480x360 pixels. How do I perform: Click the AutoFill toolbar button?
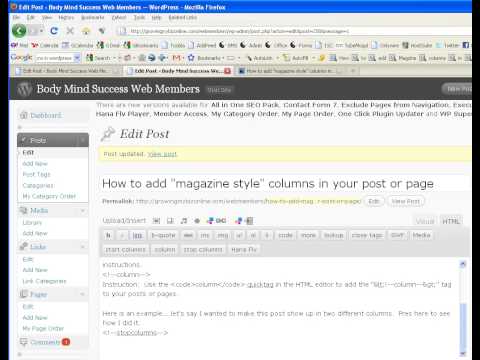(296, 58)
